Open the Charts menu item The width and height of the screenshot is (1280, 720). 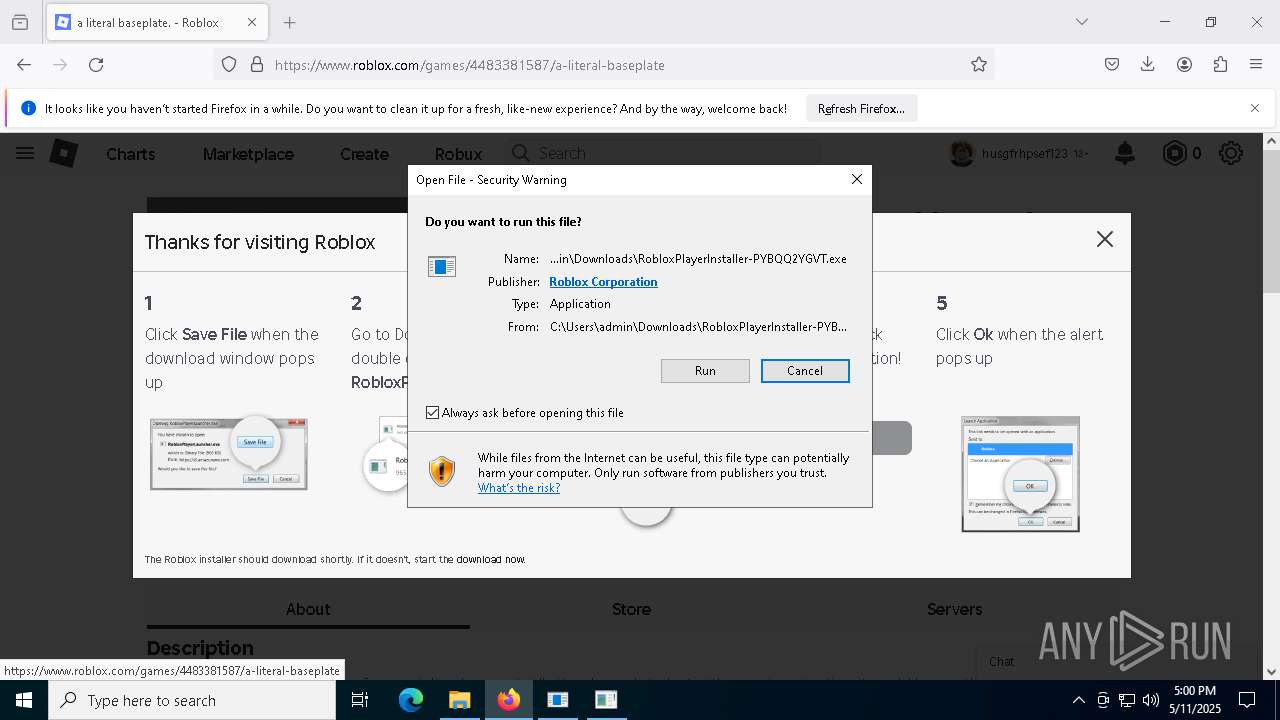tap(131, 154)
